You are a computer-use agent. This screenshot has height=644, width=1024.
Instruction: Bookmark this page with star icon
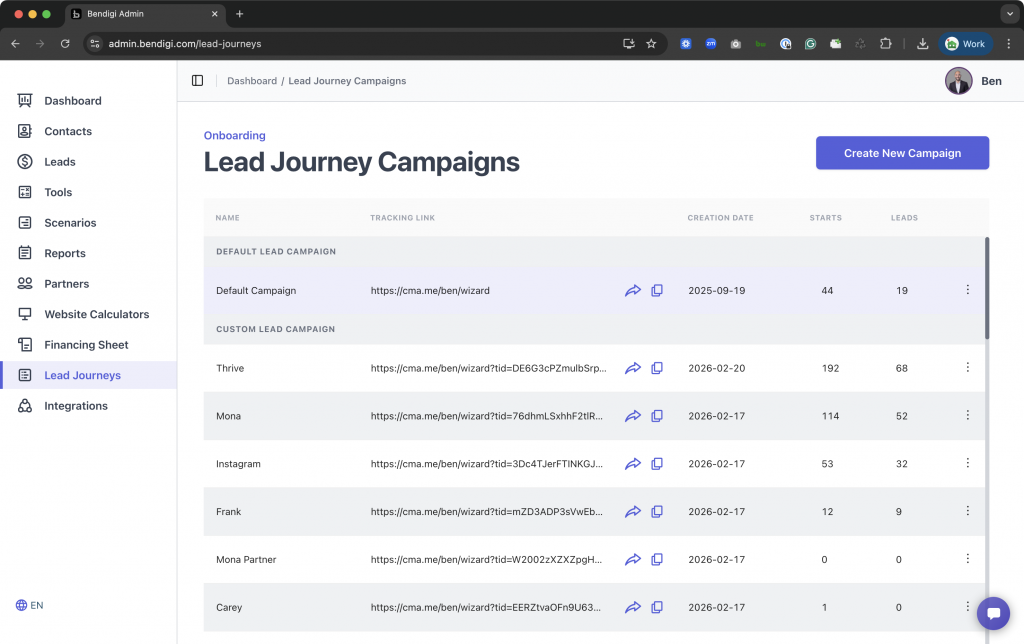coord(651,44)
